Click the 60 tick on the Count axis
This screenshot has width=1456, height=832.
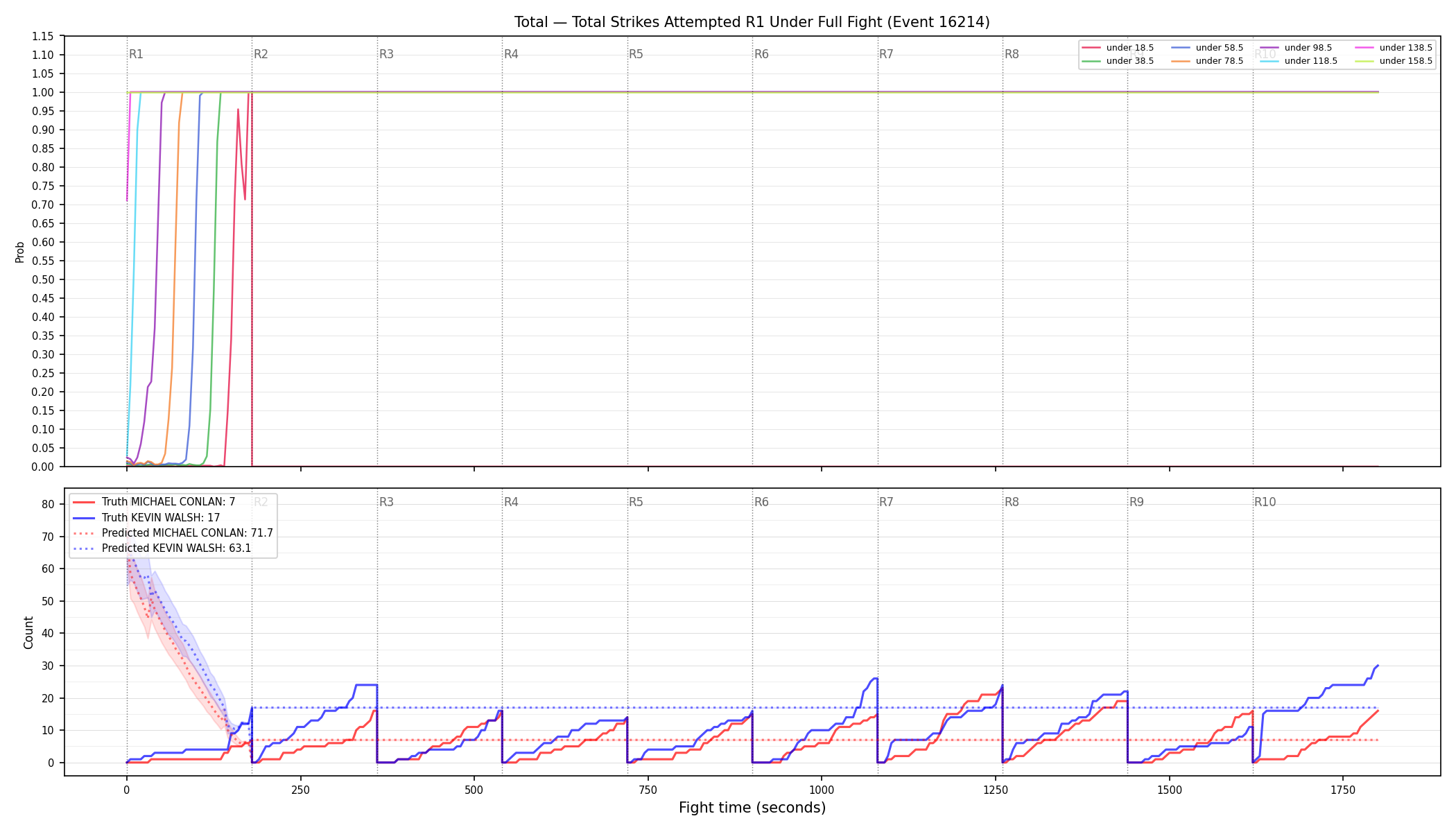click(x=48, y=569)
